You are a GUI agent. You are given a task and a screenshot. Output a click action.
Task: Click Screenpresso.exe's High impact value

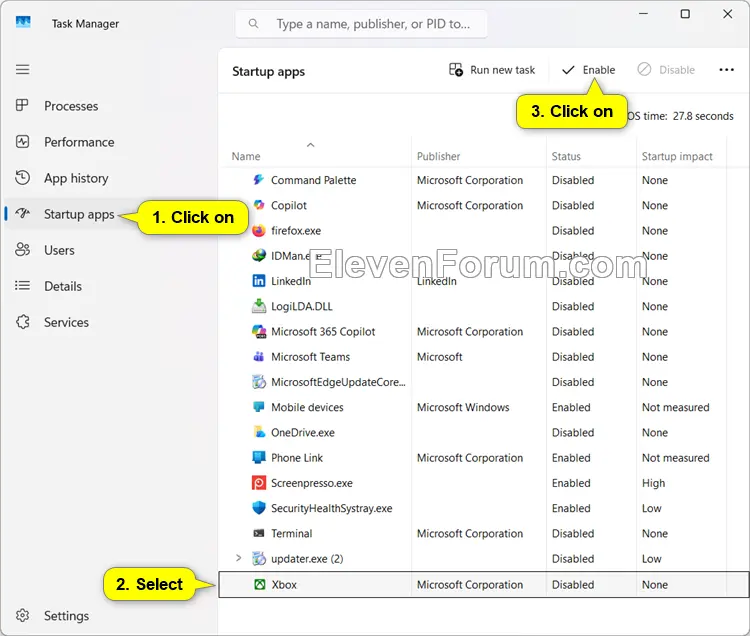point(653,483)
